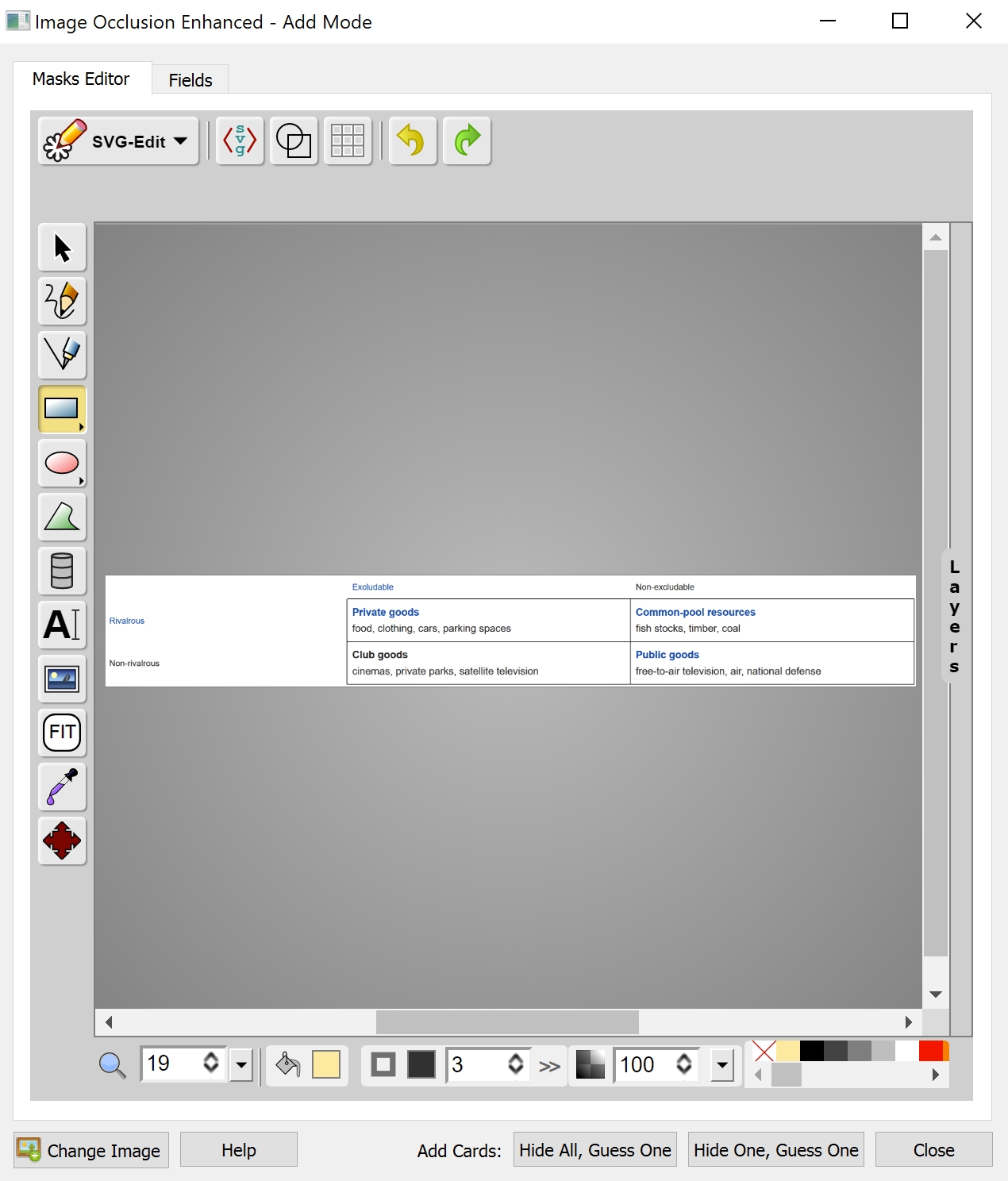The height and width of the screenshot is (1181, 1008).
Task: Stay on the Masks Editor tab
Action: [x=80, y=79]
